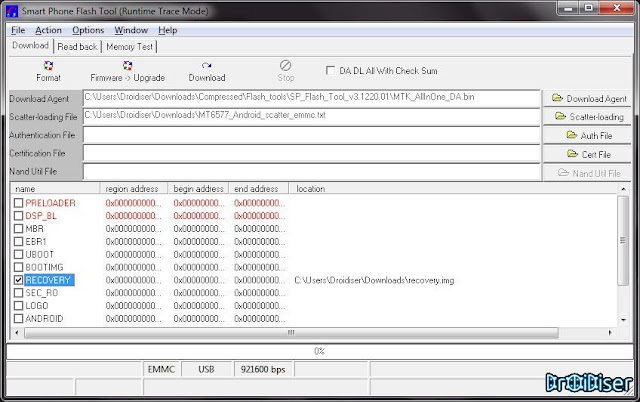The image size is (640, 402).
Task: Sort the list by the name column header
Action: pos(55,189)
